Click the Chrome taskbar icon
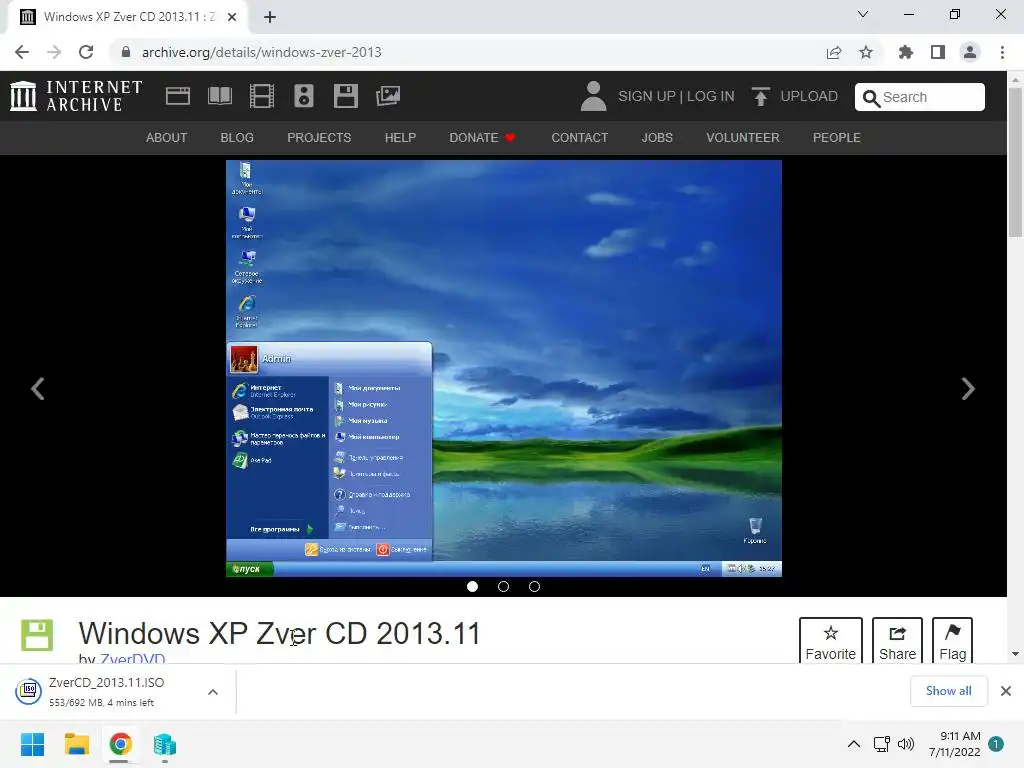 (x=120, y=744)
